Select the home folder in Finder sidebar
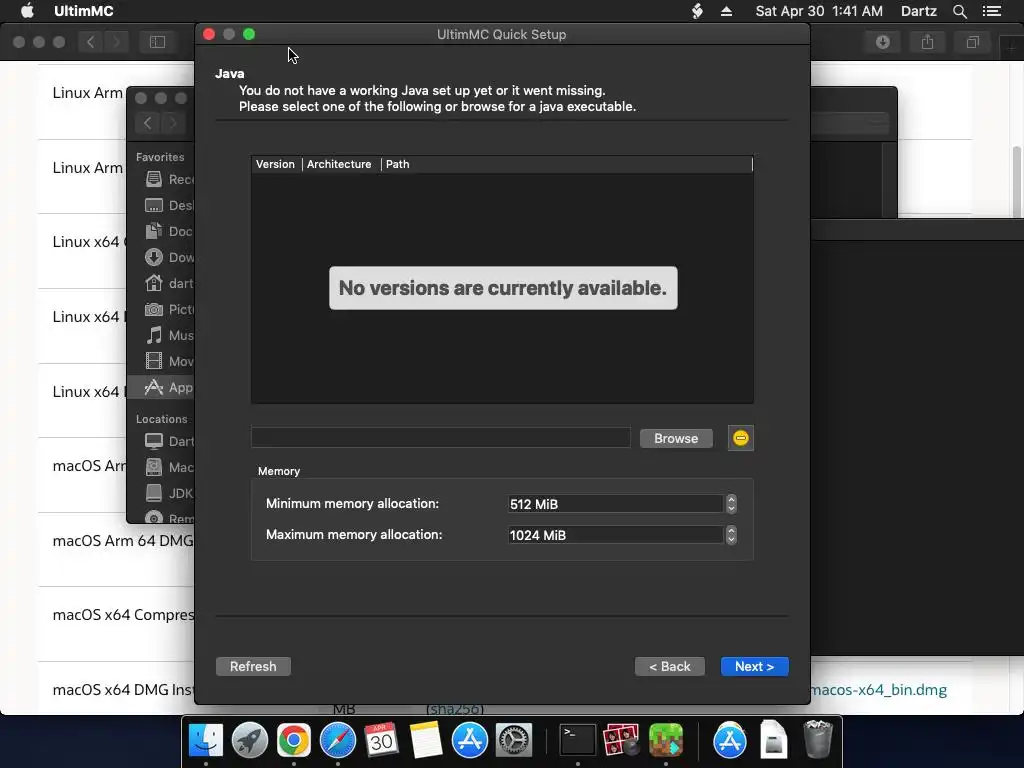The width and height of the screenshot is (1024, 768). click(168, 283)
